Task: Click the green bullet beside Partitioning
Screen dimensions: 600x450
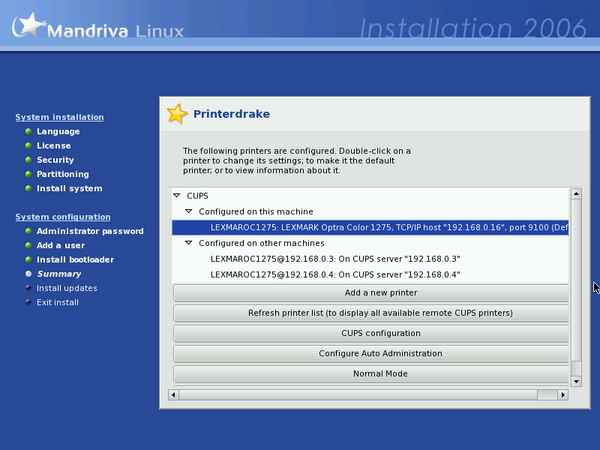Action: coord(28,174)
